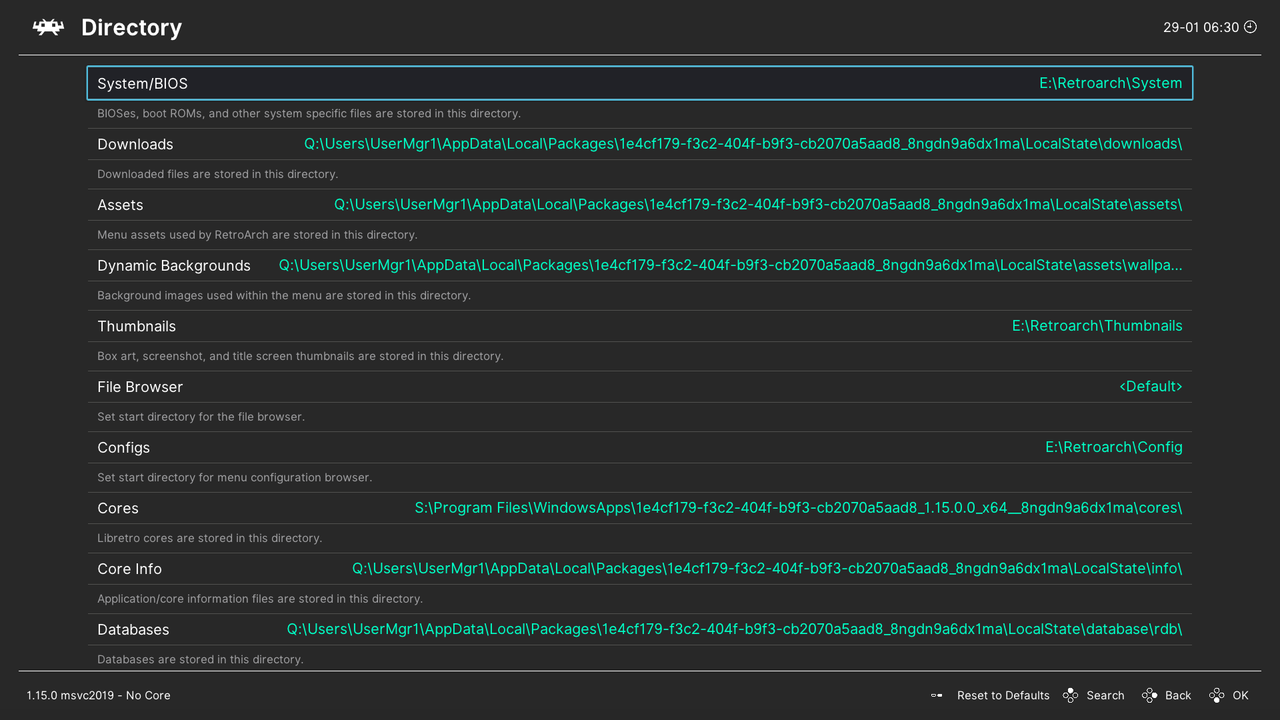Click the 29-01 06:30 date and time
Screen dimensions: 1280x720
coord(1201,28)
